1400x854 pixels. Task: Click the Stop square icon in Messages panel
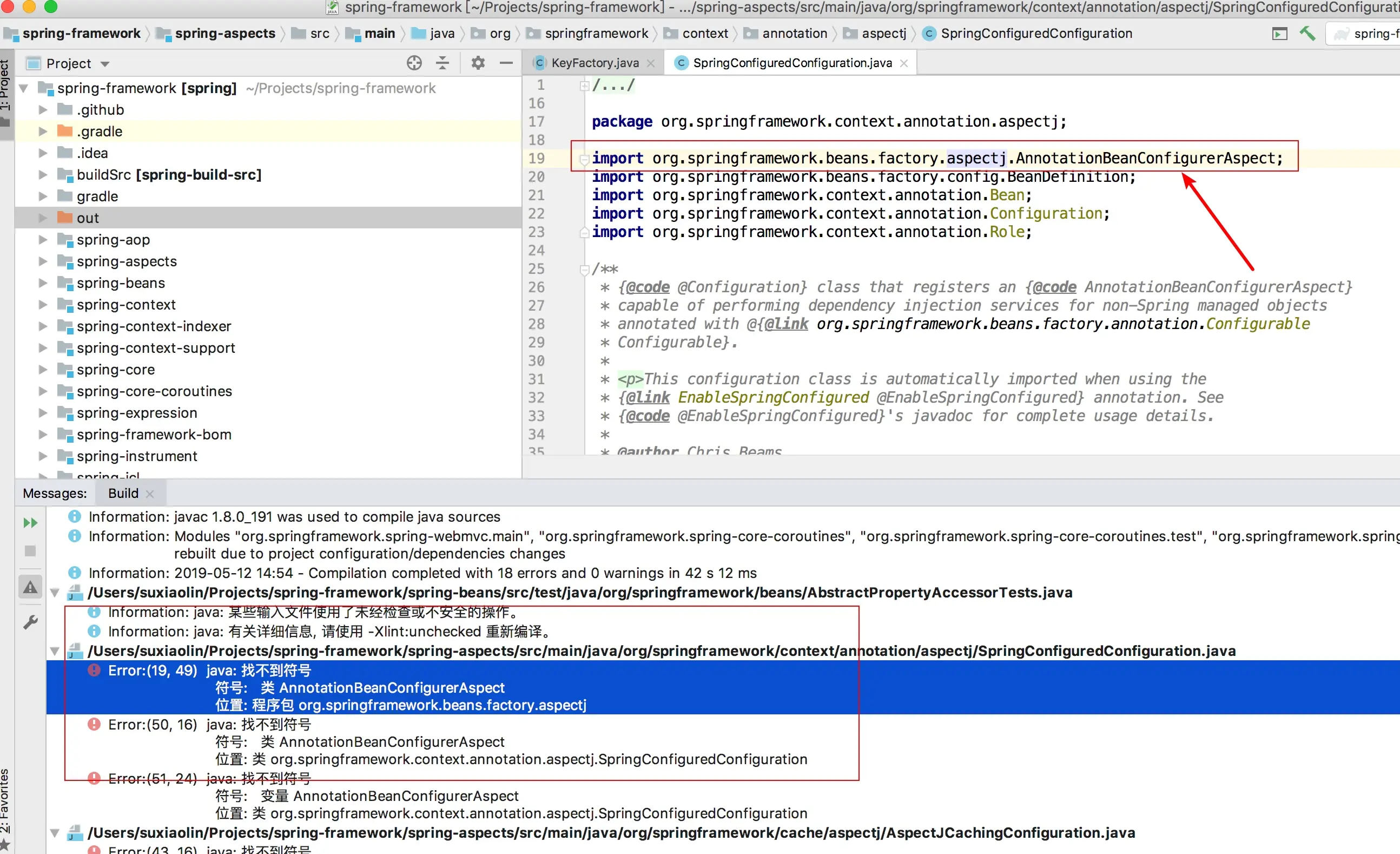pos(30,551)
